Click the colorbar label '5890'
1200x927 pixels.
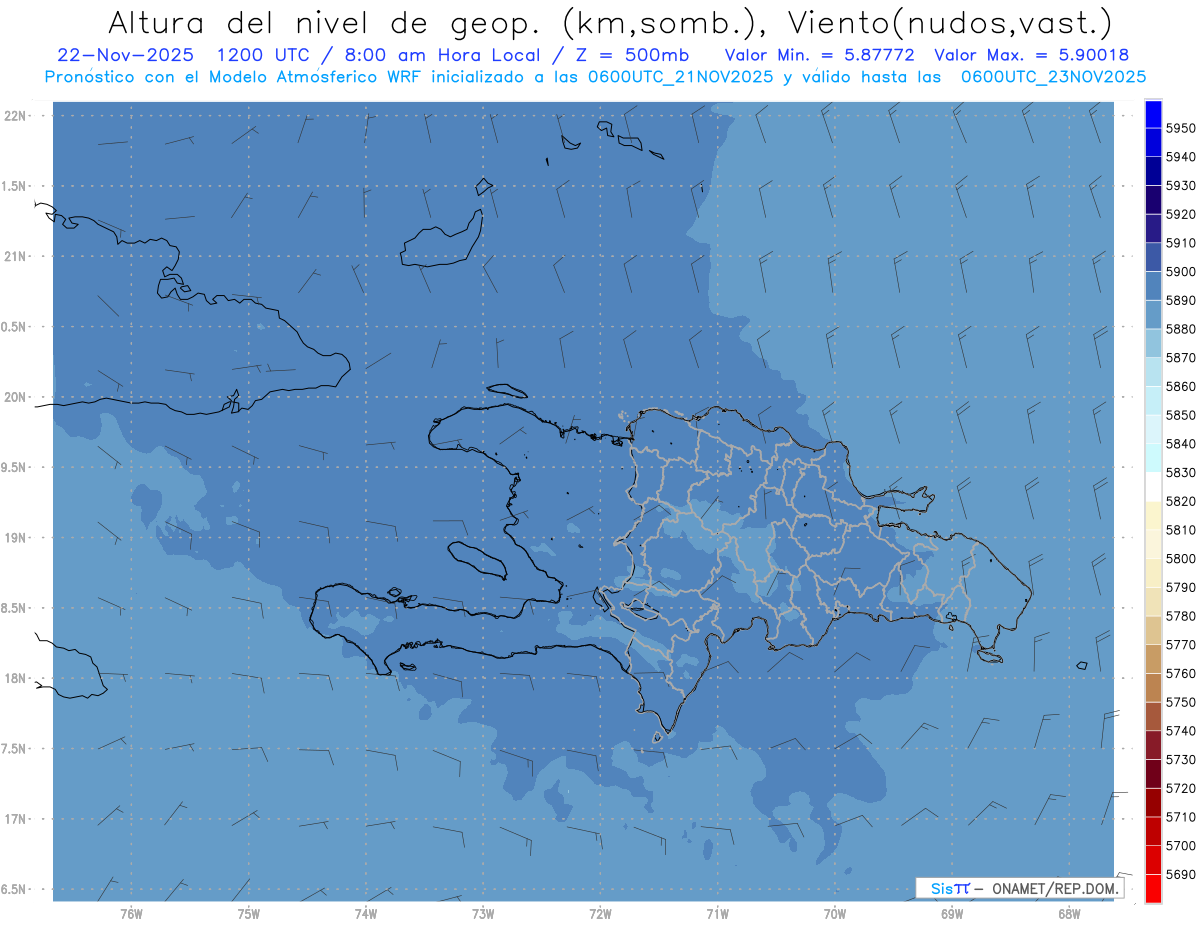(1181, 300)
